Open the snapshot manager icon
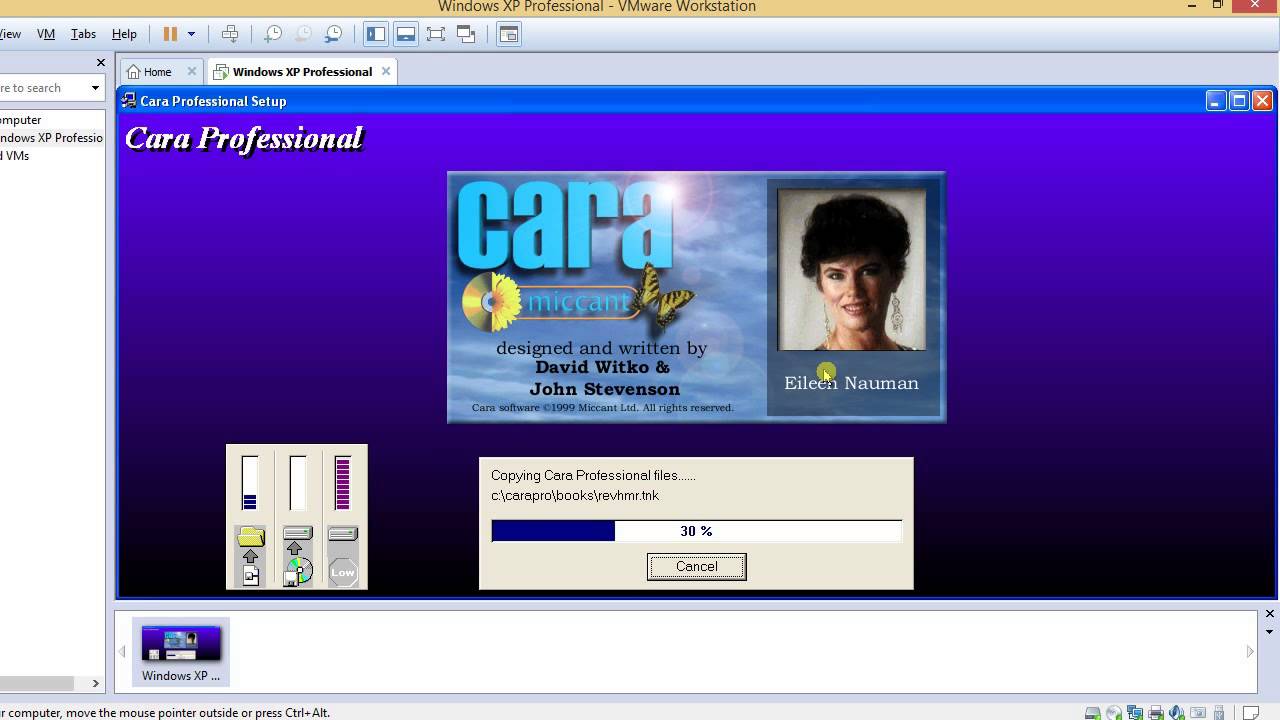1280x720 pixels. [x=334, y=34]
